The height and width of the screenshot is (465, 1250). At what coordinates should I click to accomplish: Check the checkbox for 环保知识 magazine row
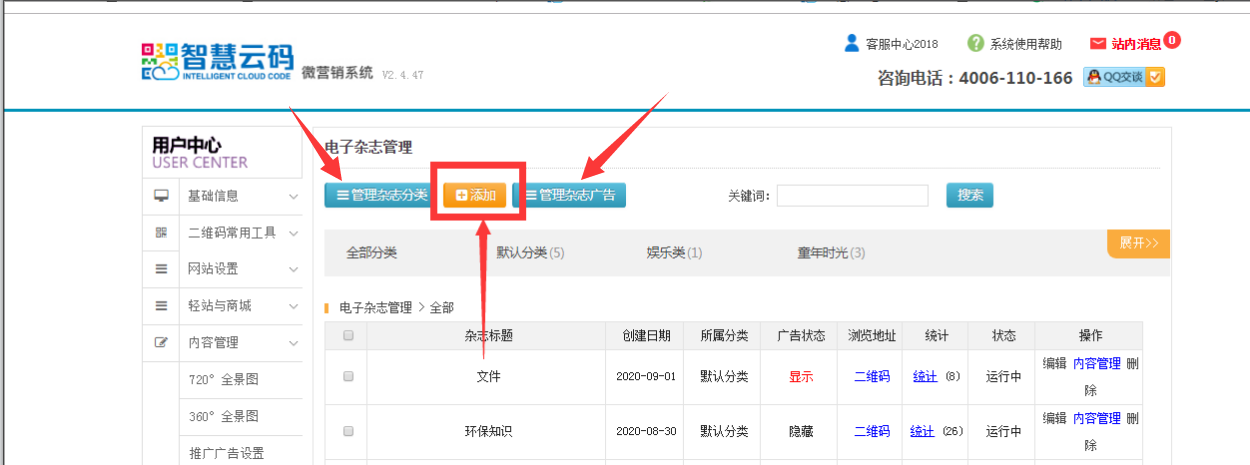point(348,431)
